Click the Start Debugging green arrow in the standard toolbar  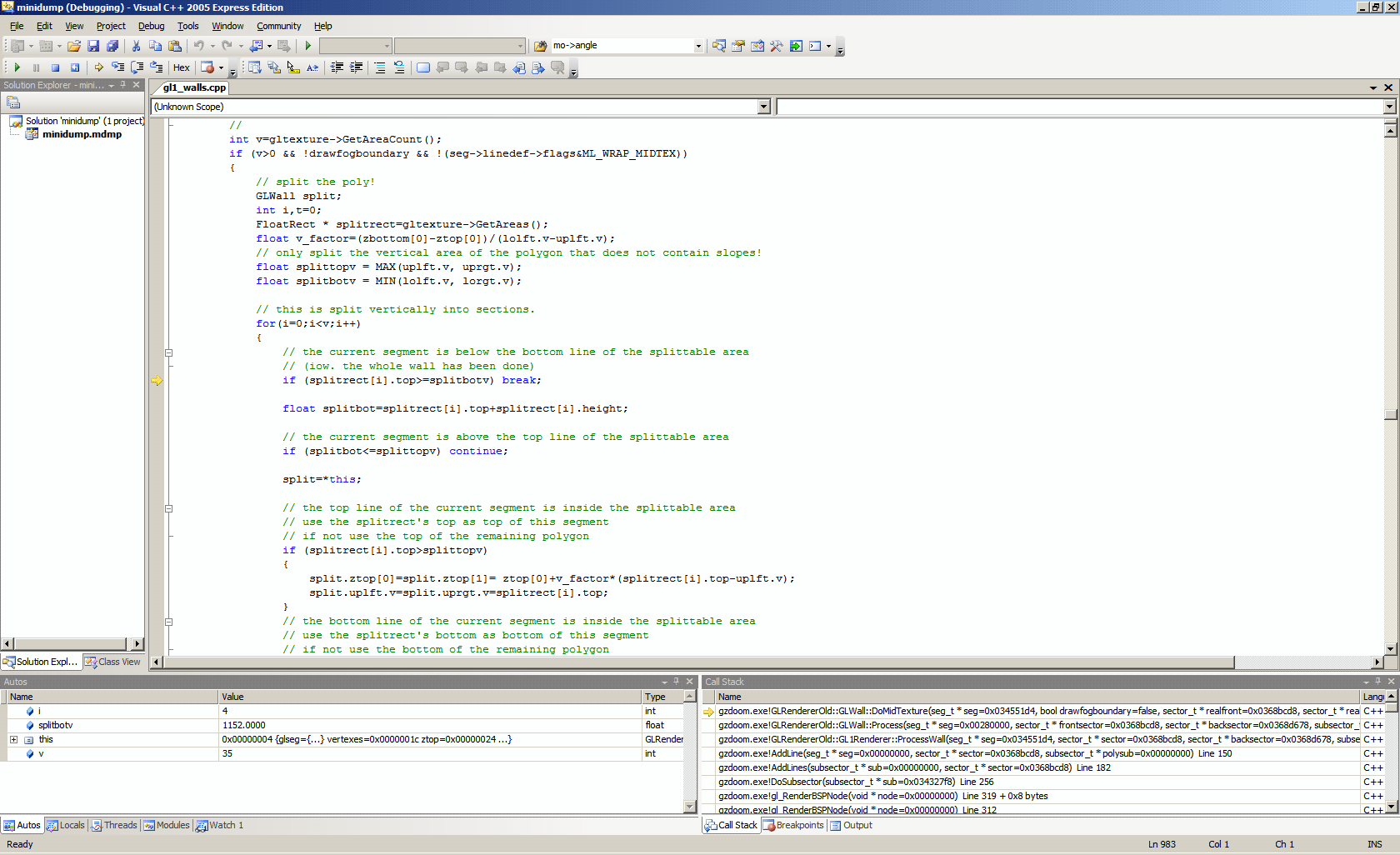click(308, 46)
